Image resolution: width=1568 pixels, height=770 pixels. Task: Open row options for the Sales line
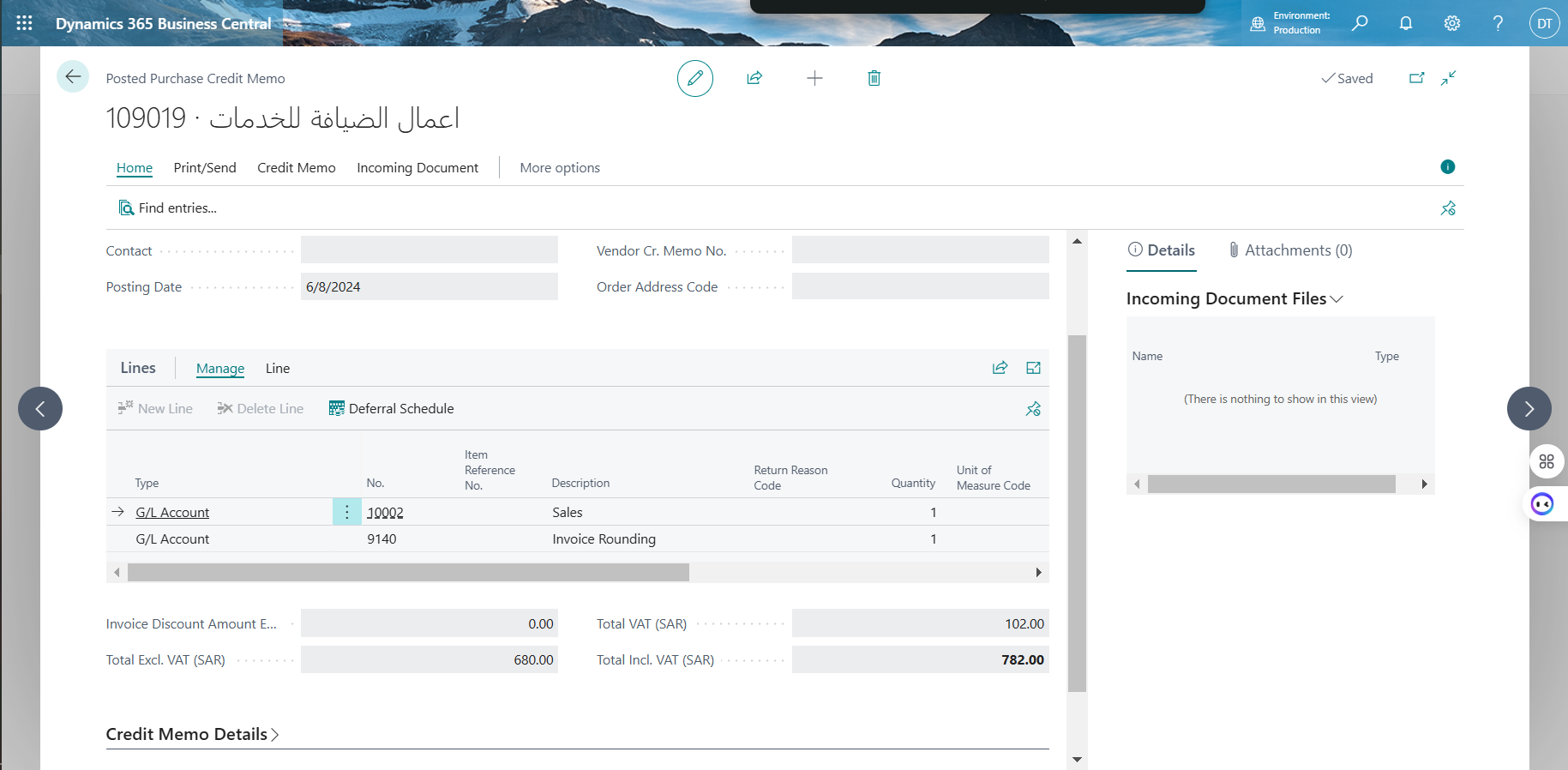pyautogui.click(x=346, y=512)
